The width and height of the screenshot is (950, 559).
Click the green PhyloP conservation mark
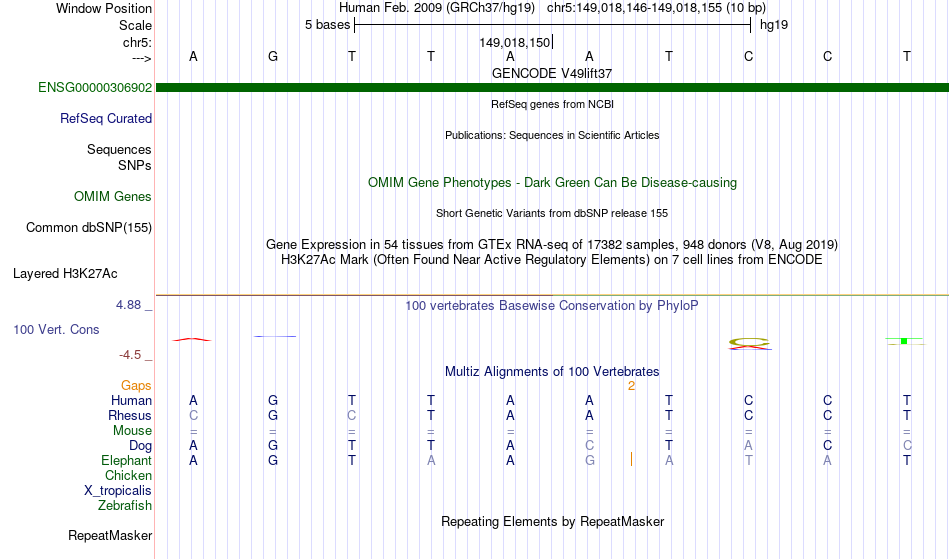[x=904, y=341]
